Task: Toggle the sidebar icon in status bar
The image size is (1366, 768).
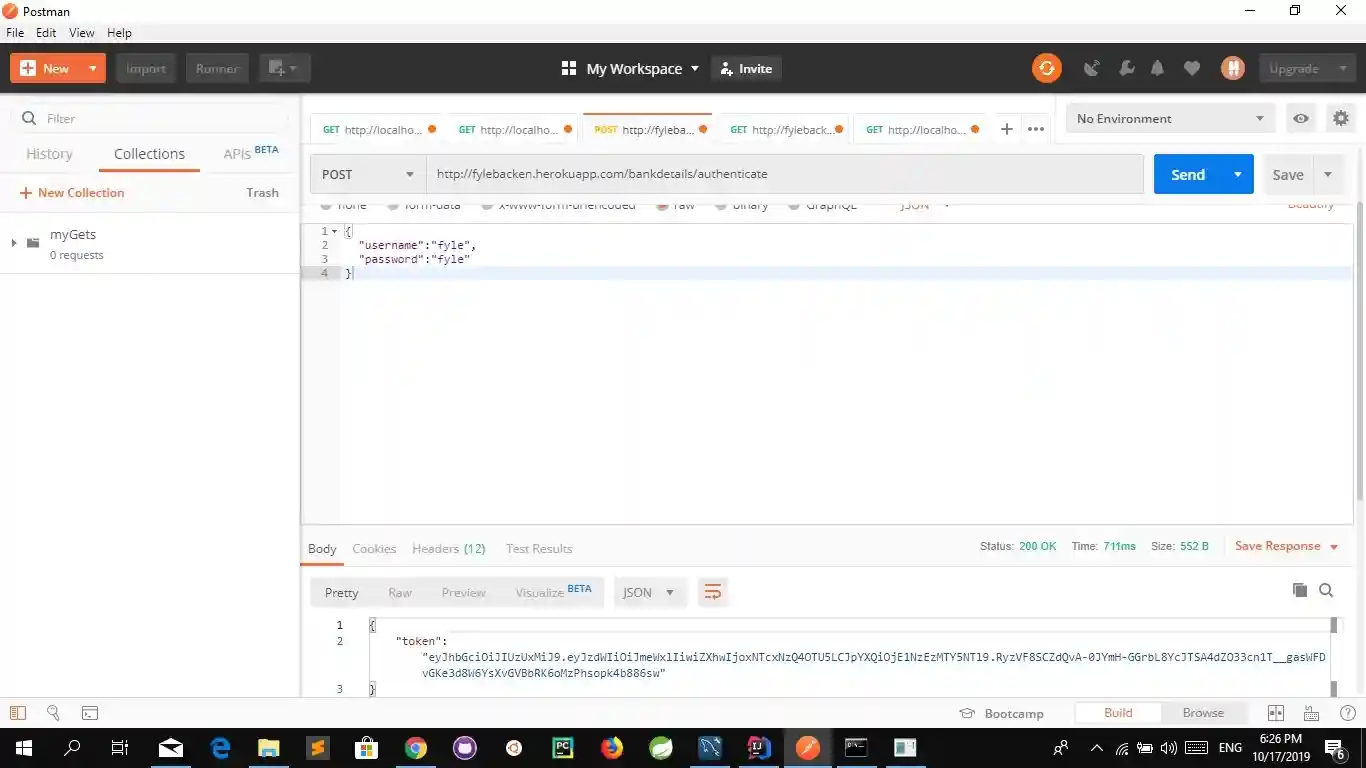Action: point(17,713)
